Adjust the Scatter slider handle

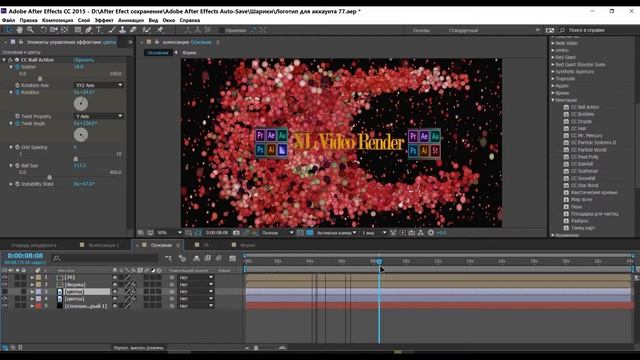point(40,78)
